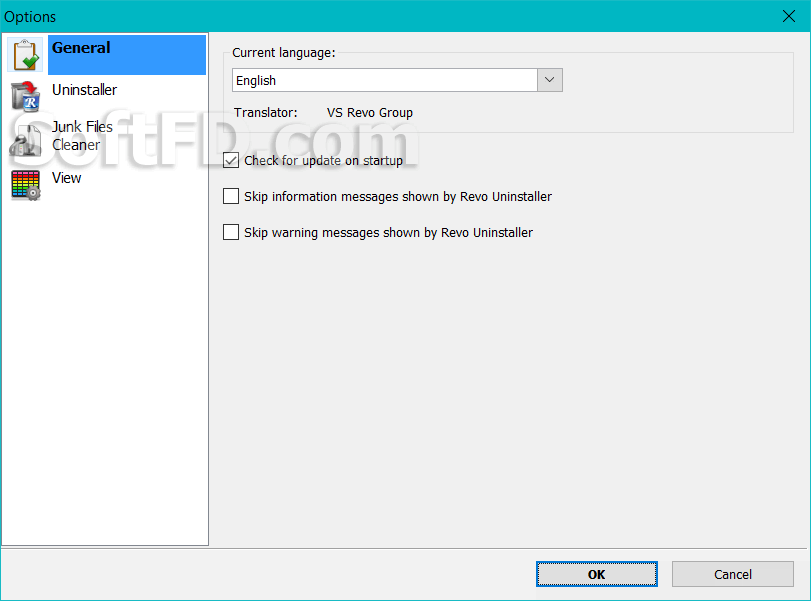Viewport: 811px width, 601px height.
Task: Click the Junk Files Cleaner icon
Action: [25, 141]
